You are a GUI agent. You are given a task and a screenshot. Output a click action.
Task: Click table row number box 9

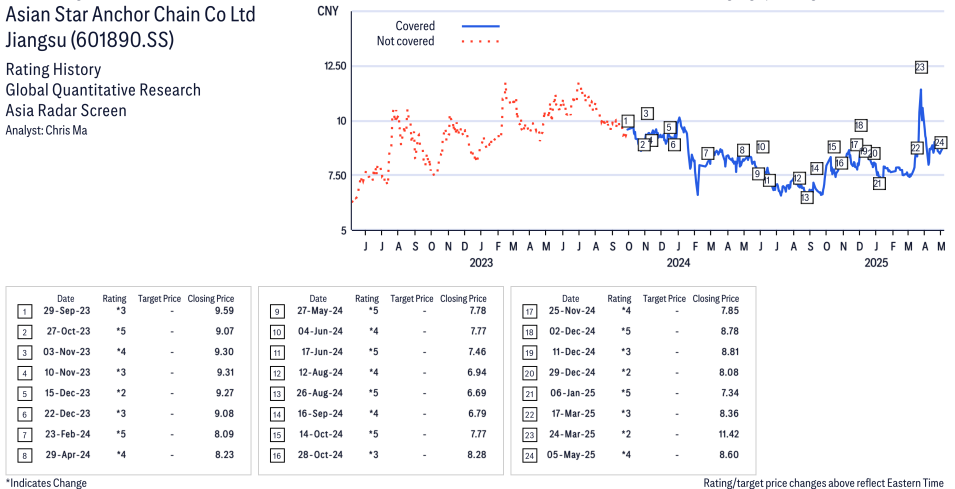tap(277, 312)
